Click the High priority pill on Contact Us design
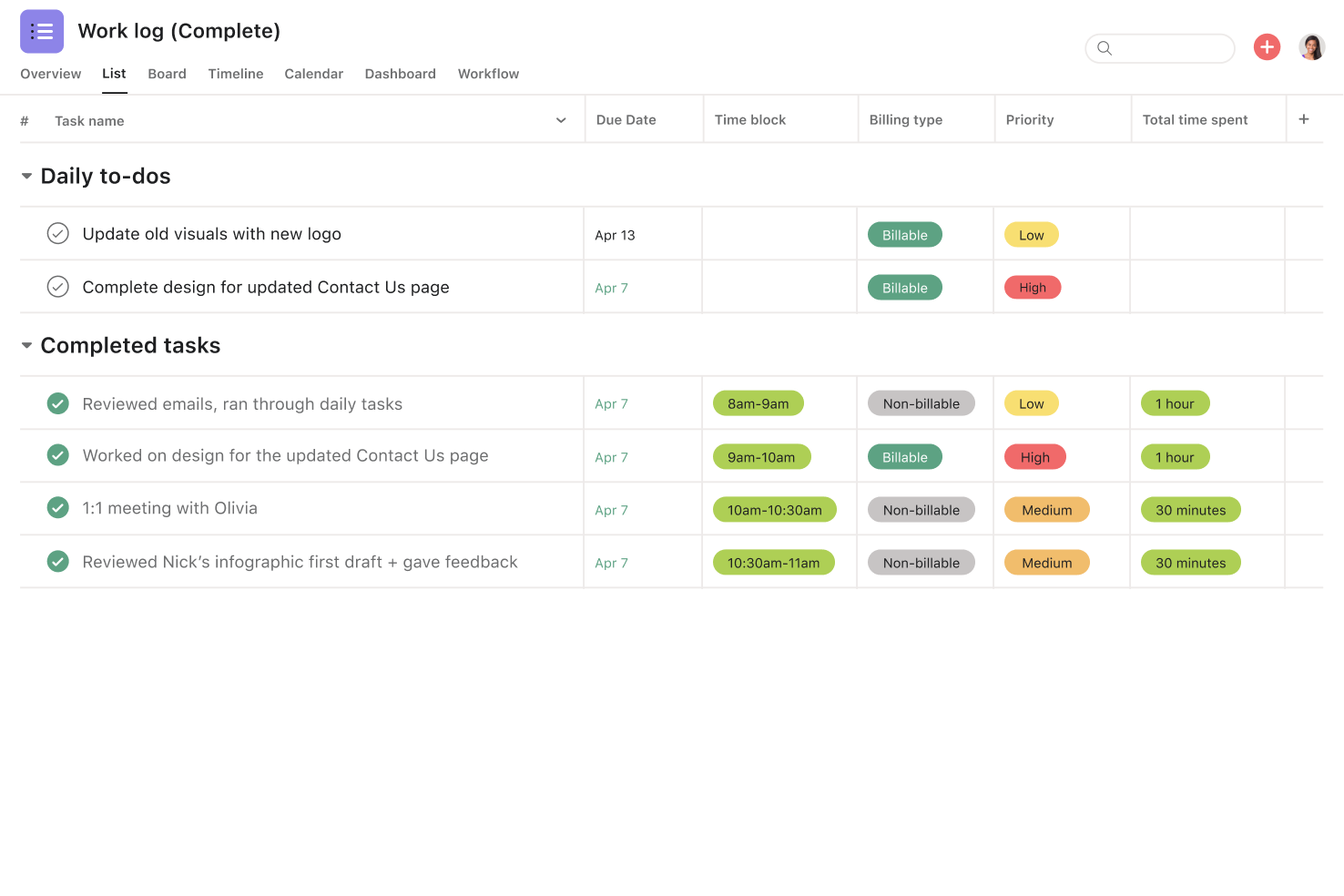 coord(1033,287)
